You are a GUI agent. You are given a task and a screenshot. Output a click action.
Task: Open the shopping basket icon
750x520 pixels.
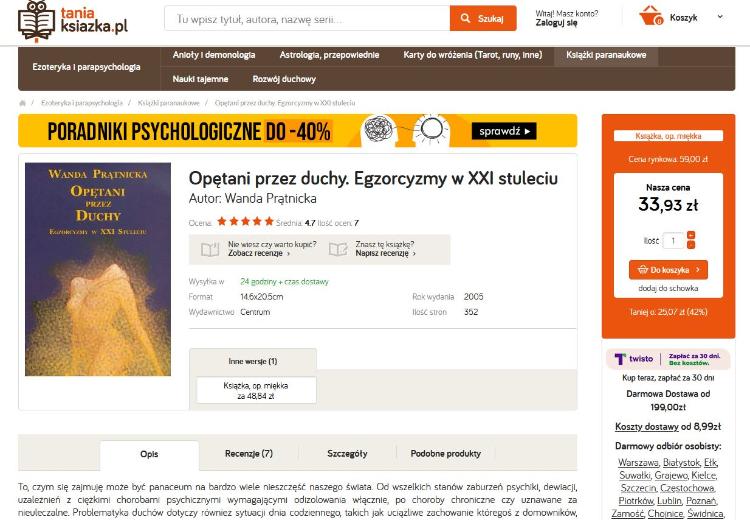651,16
